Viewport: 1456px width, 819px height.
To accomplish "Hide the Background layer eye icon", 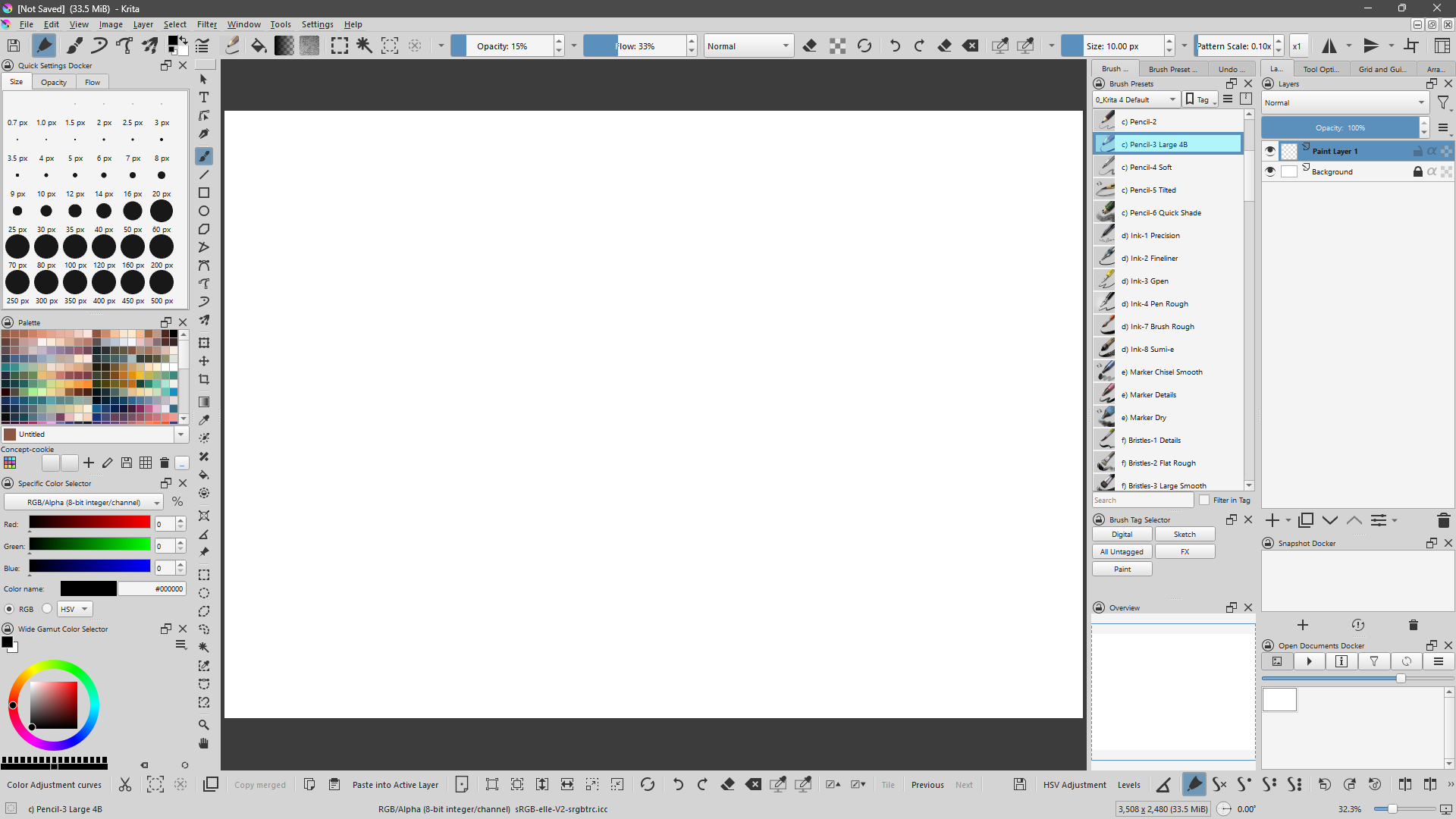I will pyautogui.click(x=1270, y=171).
